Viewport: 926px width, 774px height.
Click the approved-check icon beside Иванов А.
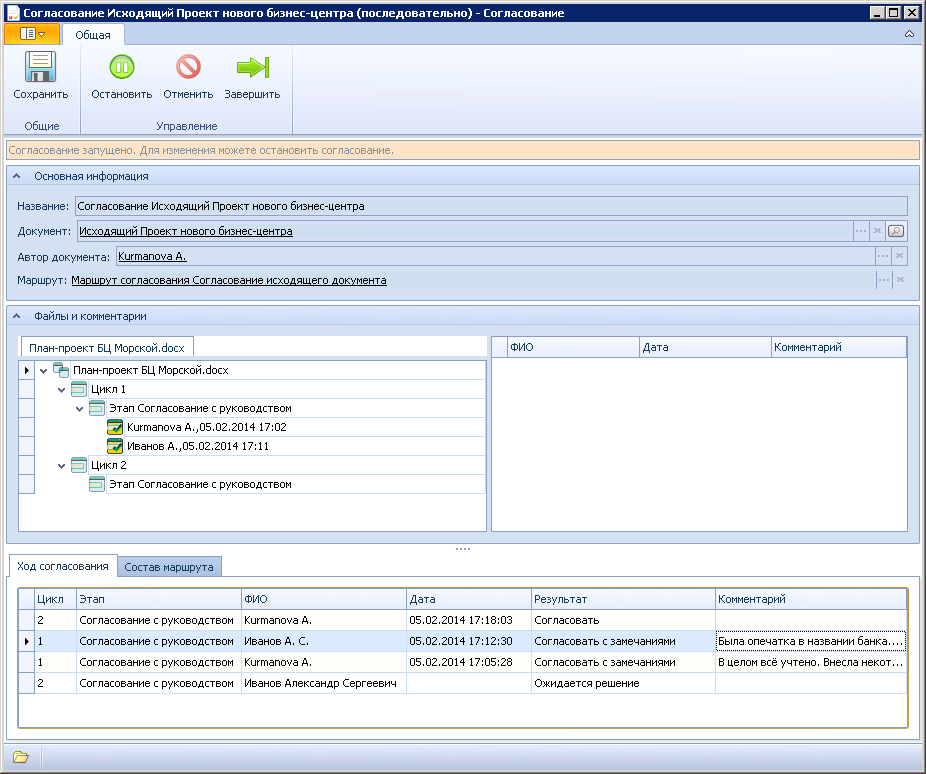(115, 446)
